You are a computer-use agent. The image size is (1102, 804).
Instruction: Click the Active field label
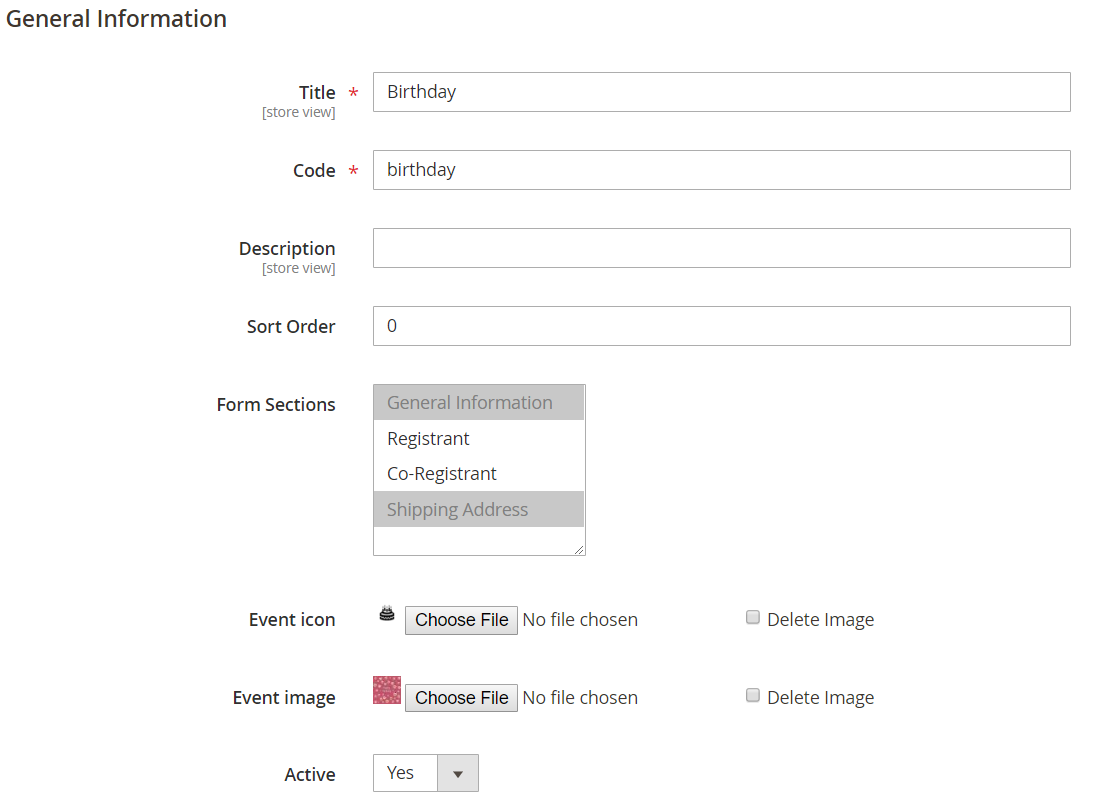pyautogui.click(x=310, y=774)
